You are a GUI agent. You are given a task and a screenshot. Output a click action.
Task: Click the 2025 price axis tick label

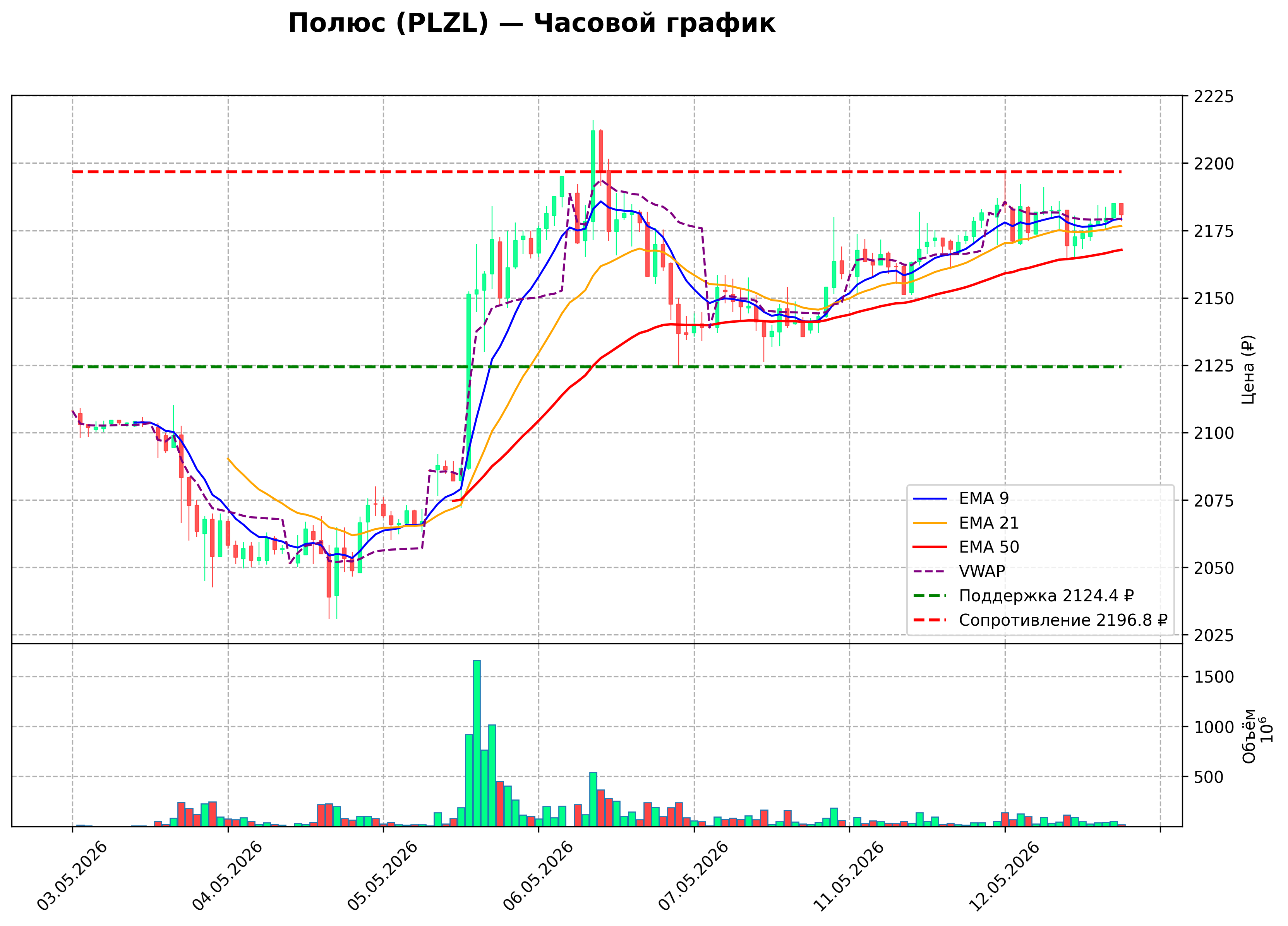pyautogui.click(x=1214, y=636)
